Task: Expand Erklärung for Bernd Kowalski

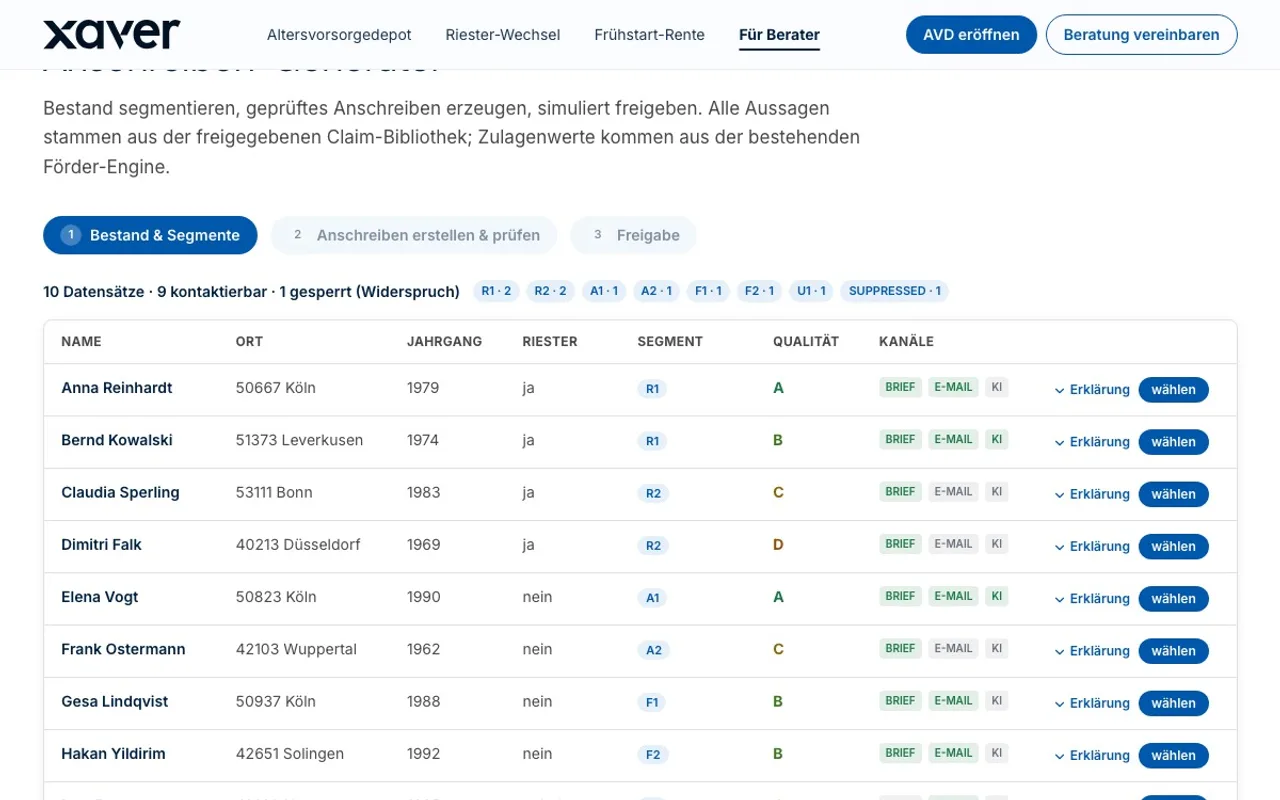Action: 1092,442
